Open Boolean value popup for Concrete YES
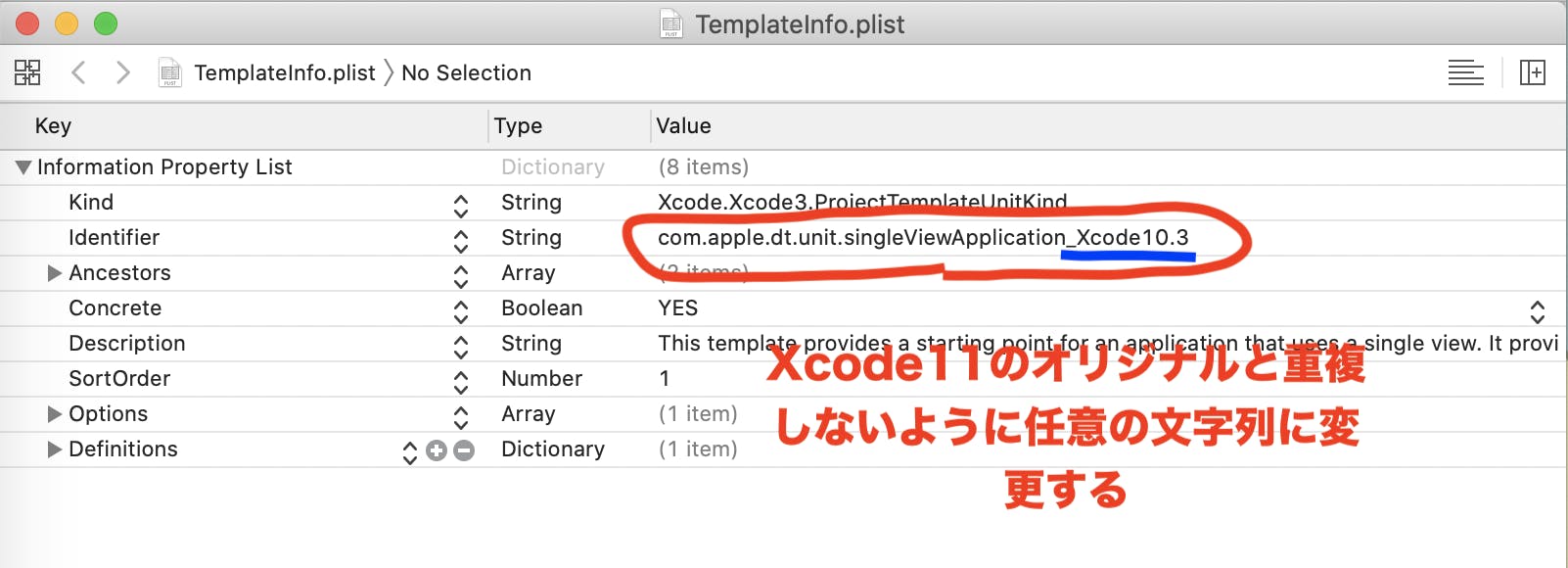 [x=1538, y=311]
